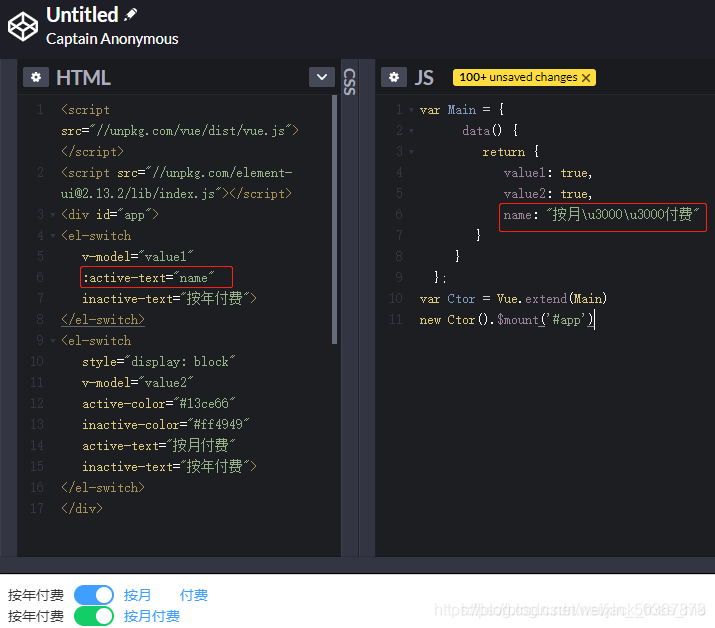Click the HTML editor vertical scrollbar
The image size is (715, 628).
point(335,220)
